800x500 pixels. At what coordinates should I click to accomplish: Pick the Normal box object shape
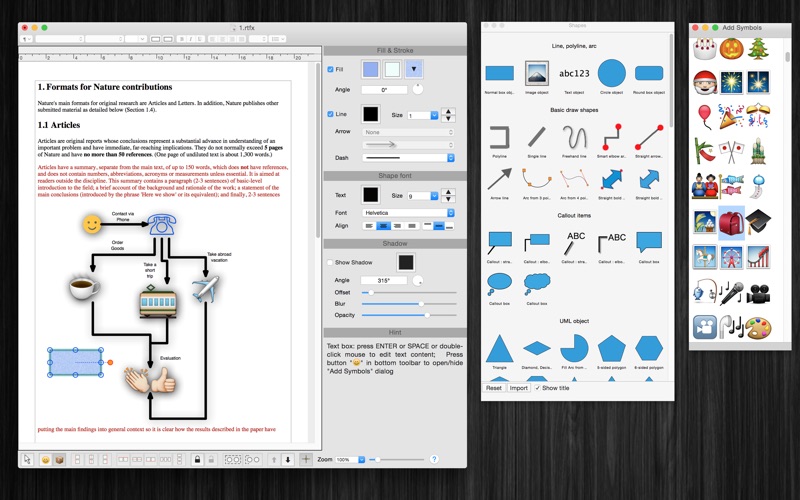(x=499, y=73)
